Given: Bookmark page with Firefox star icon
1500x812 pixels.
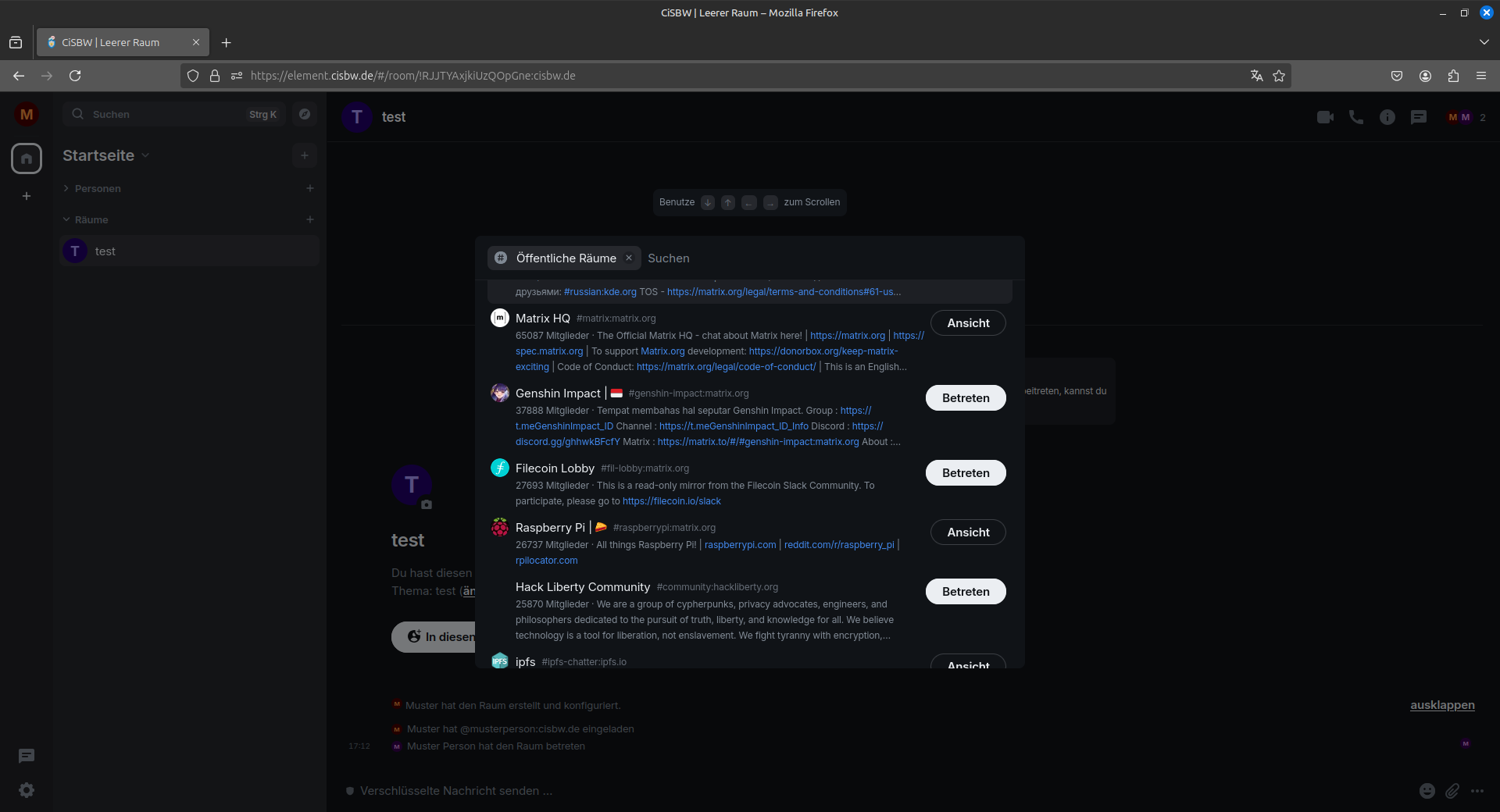Looking at the screenshot, I should pyautogui.click(x=1279, y=76).
